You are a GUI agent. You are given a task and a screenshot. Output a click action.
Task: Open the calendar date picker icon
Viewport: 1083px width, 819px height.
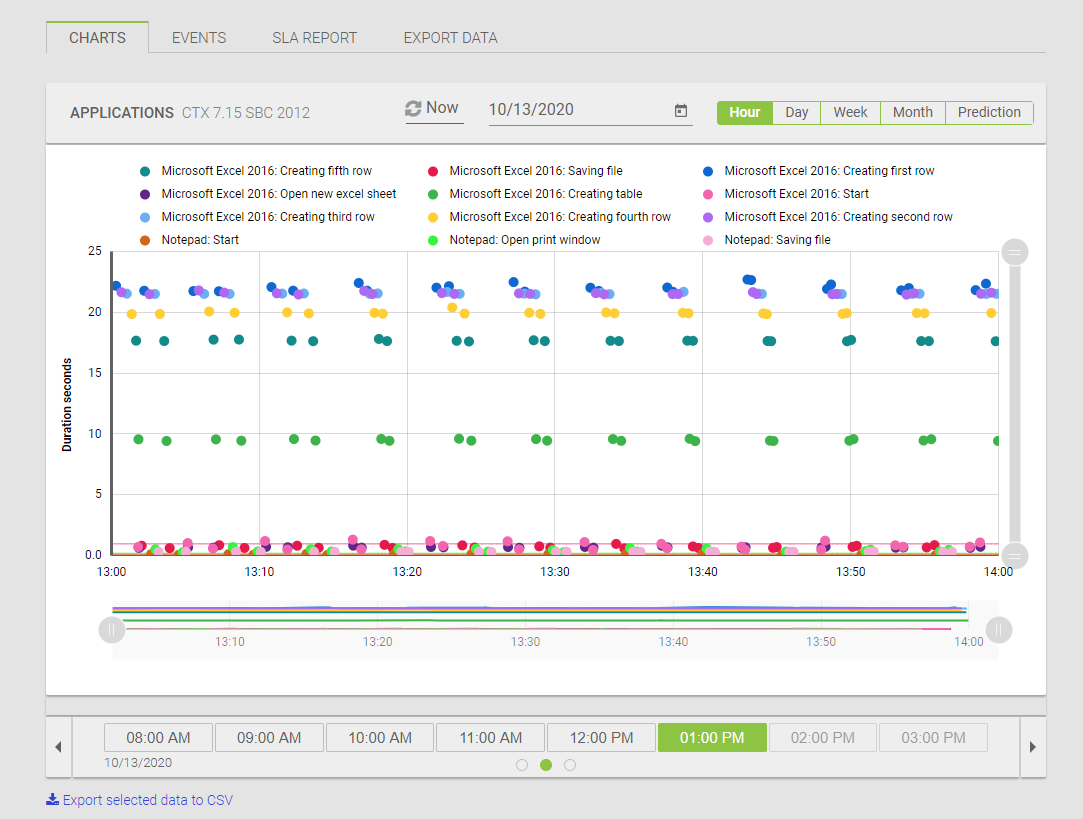coord(681,111)
